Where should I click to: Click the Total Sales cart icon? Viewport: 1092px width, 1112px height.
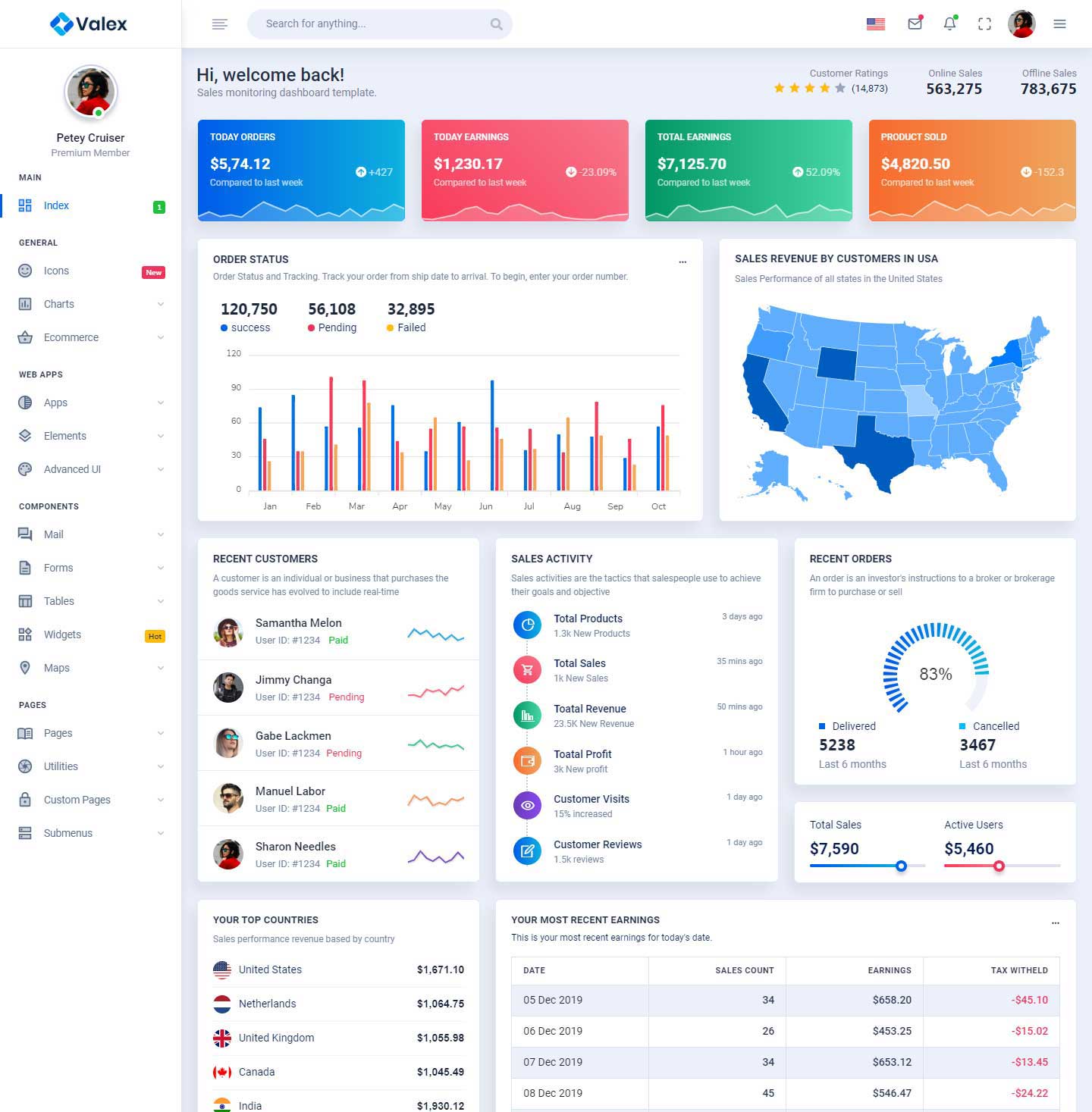(527, 670)
